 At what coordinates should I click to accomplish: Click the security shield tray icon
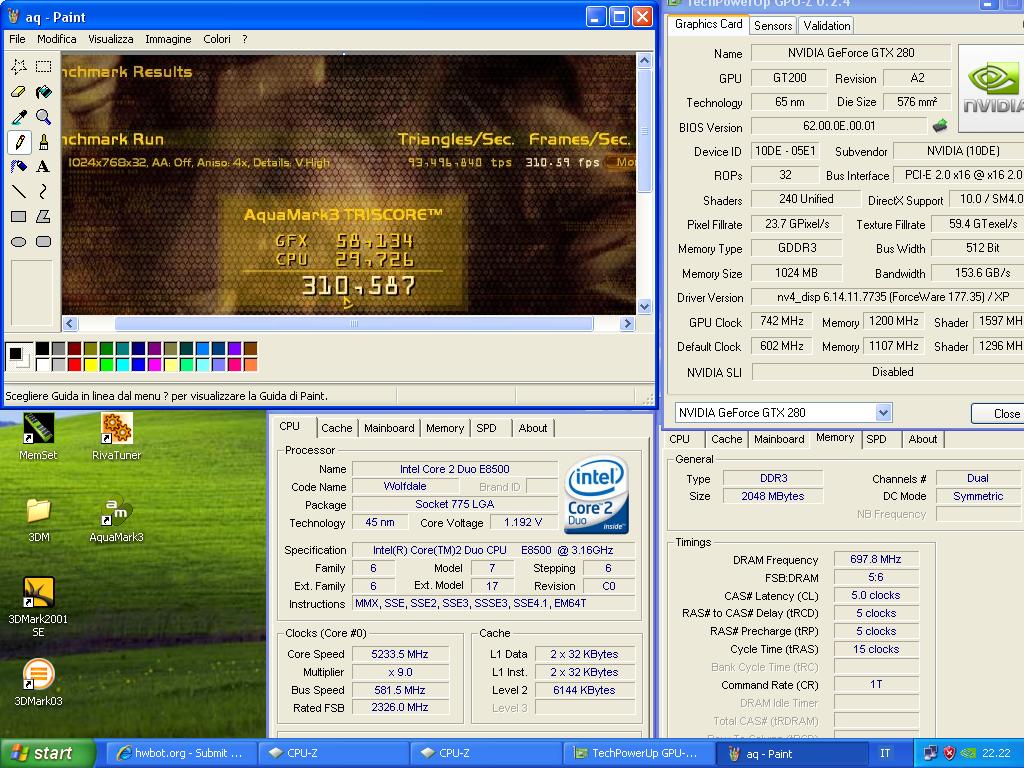click(x=950, y=753)
